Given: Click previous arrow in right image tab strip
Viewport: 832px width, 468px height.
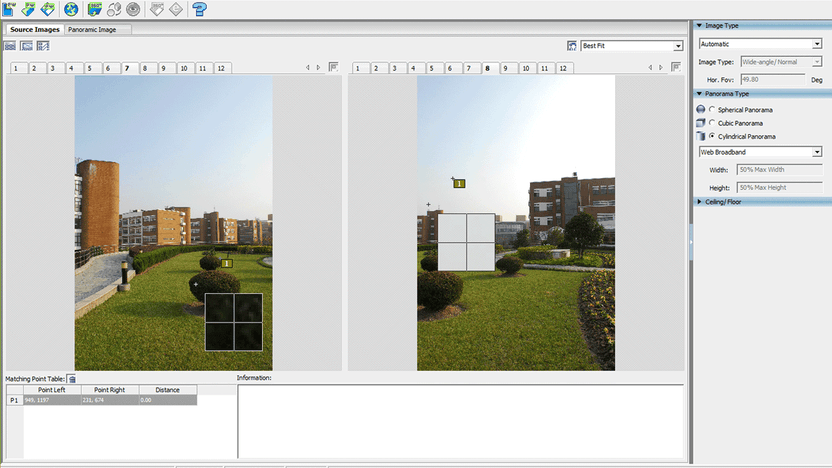Looking at the screenshot, I should 650,67.
